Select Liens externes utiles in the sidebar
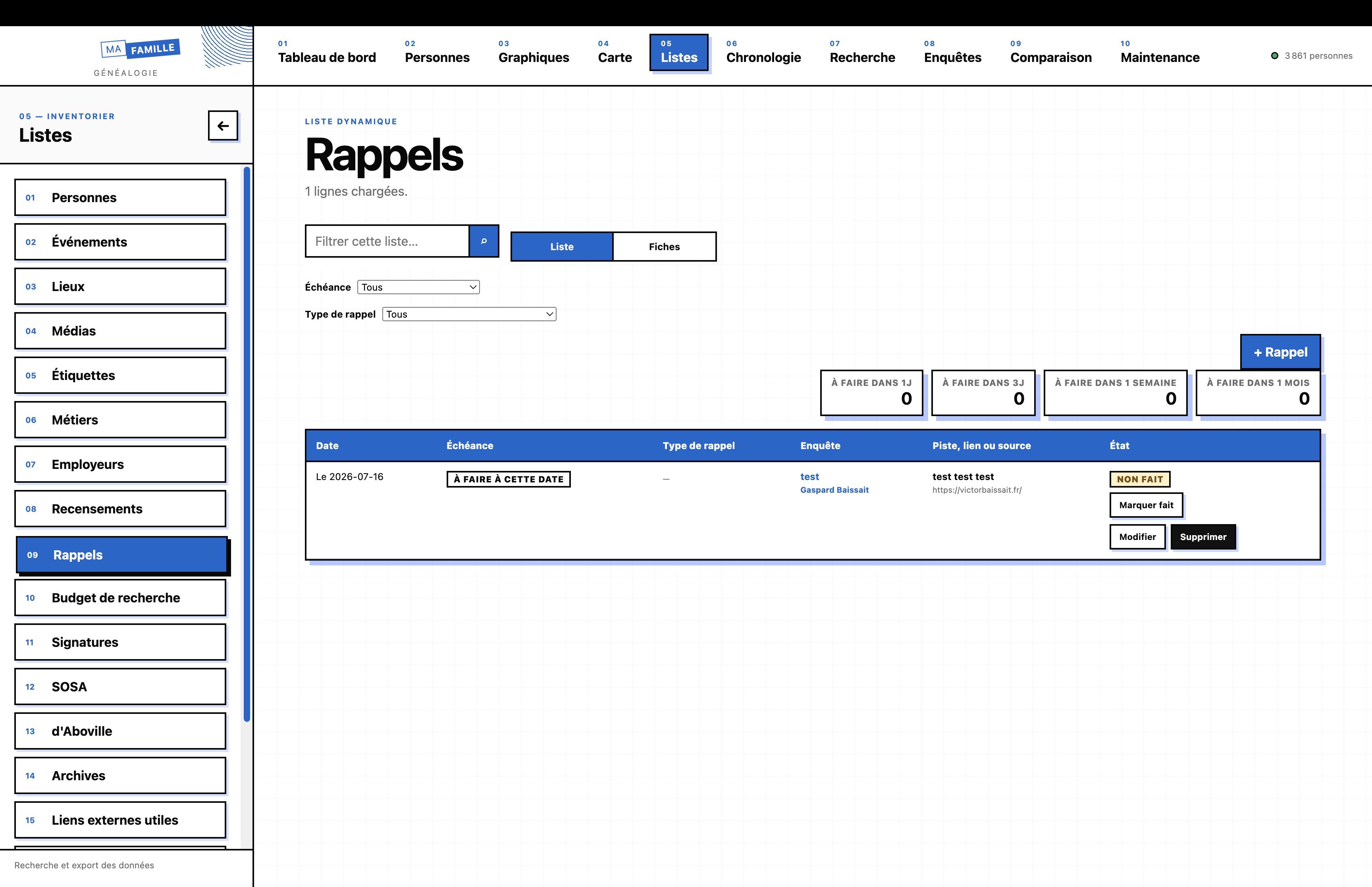The width and height of the screenshot is (1372, 887). pyautogui.click(x=120, y=820)
